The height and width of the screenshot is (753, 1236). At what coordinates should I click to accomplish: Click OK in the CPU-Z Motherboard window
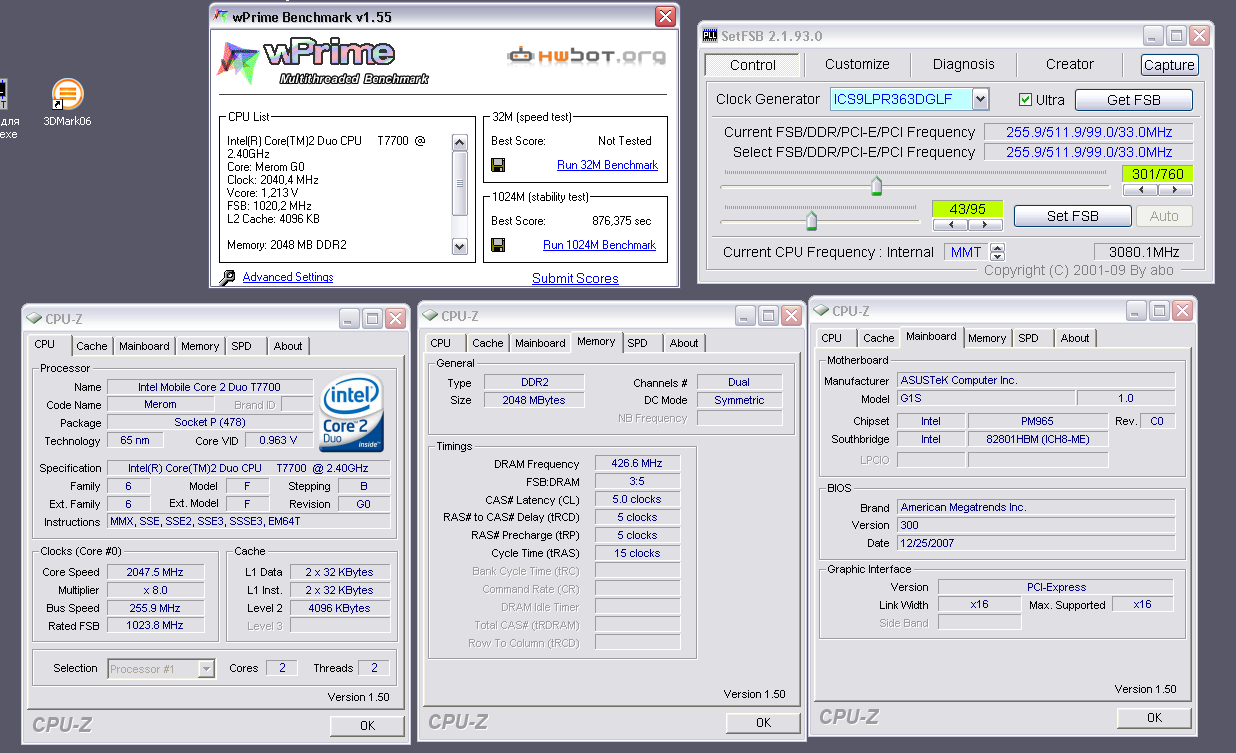click(x=1154, y=717)
